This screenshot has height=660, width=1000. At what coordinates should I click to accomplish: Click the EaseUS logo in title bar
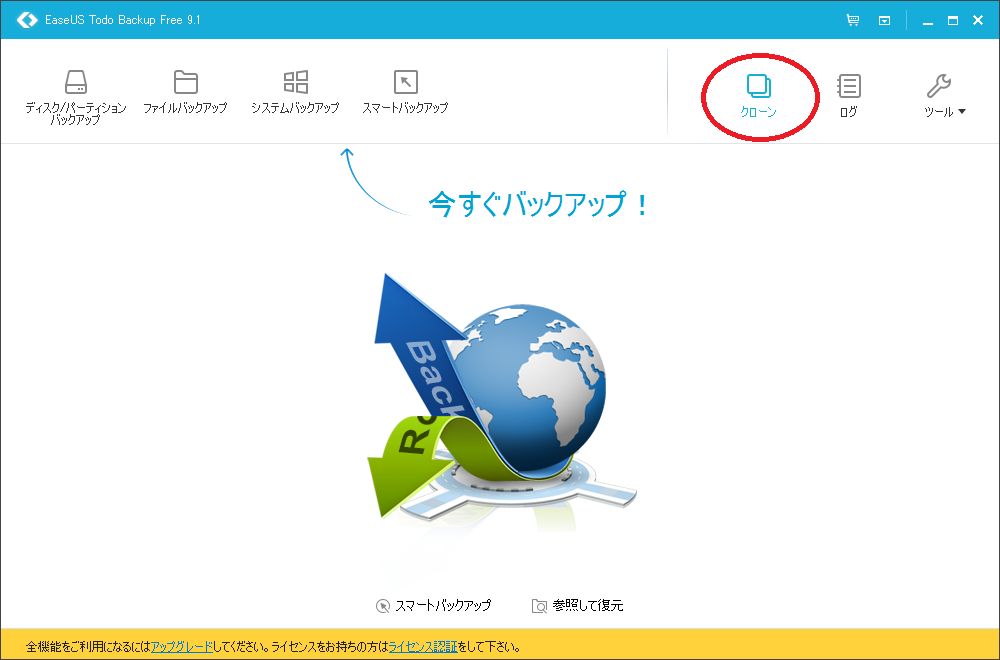pos(27,20)
